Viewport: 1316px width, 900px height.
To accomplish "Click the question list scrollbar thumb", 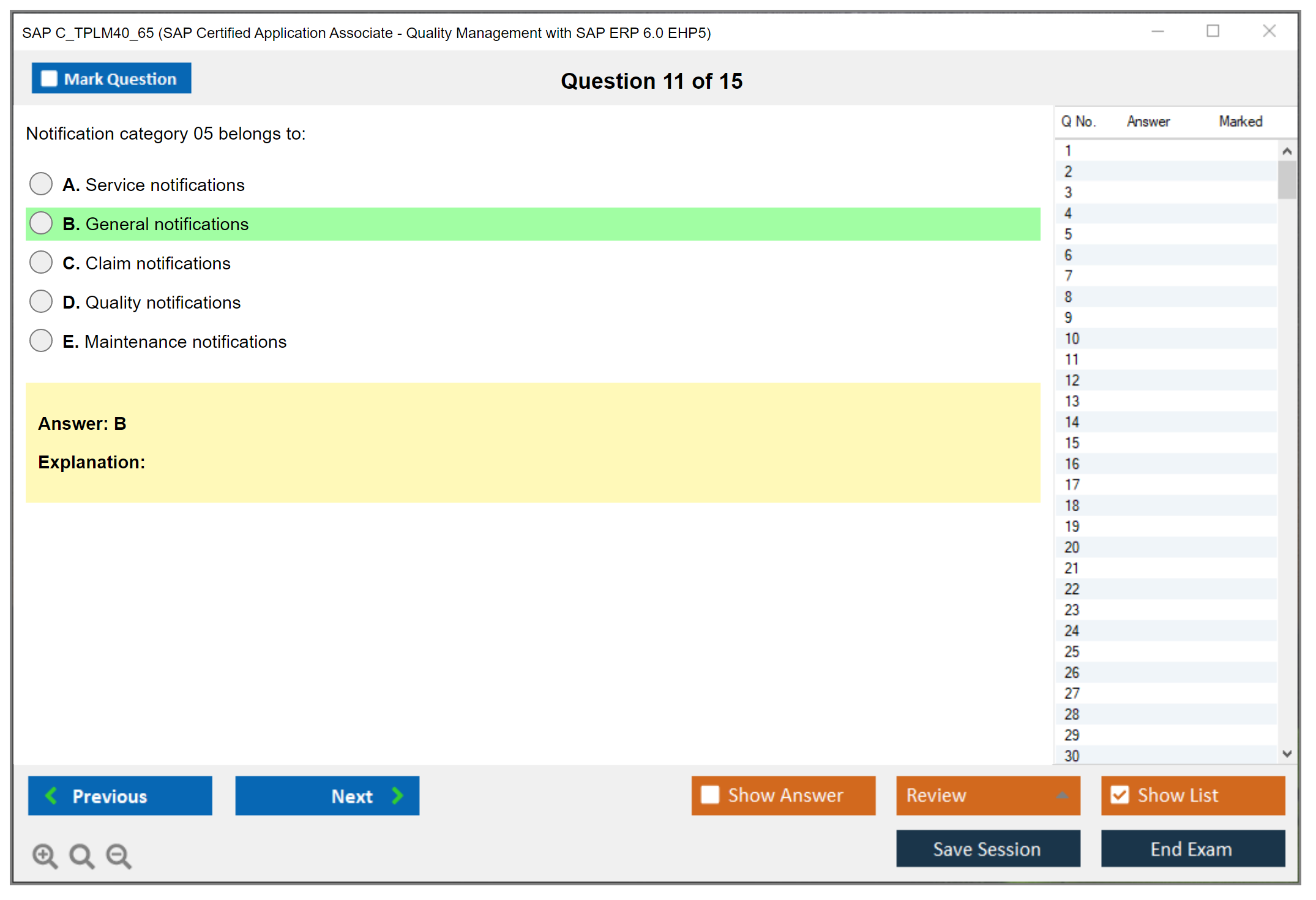I will click(1287, 179).
